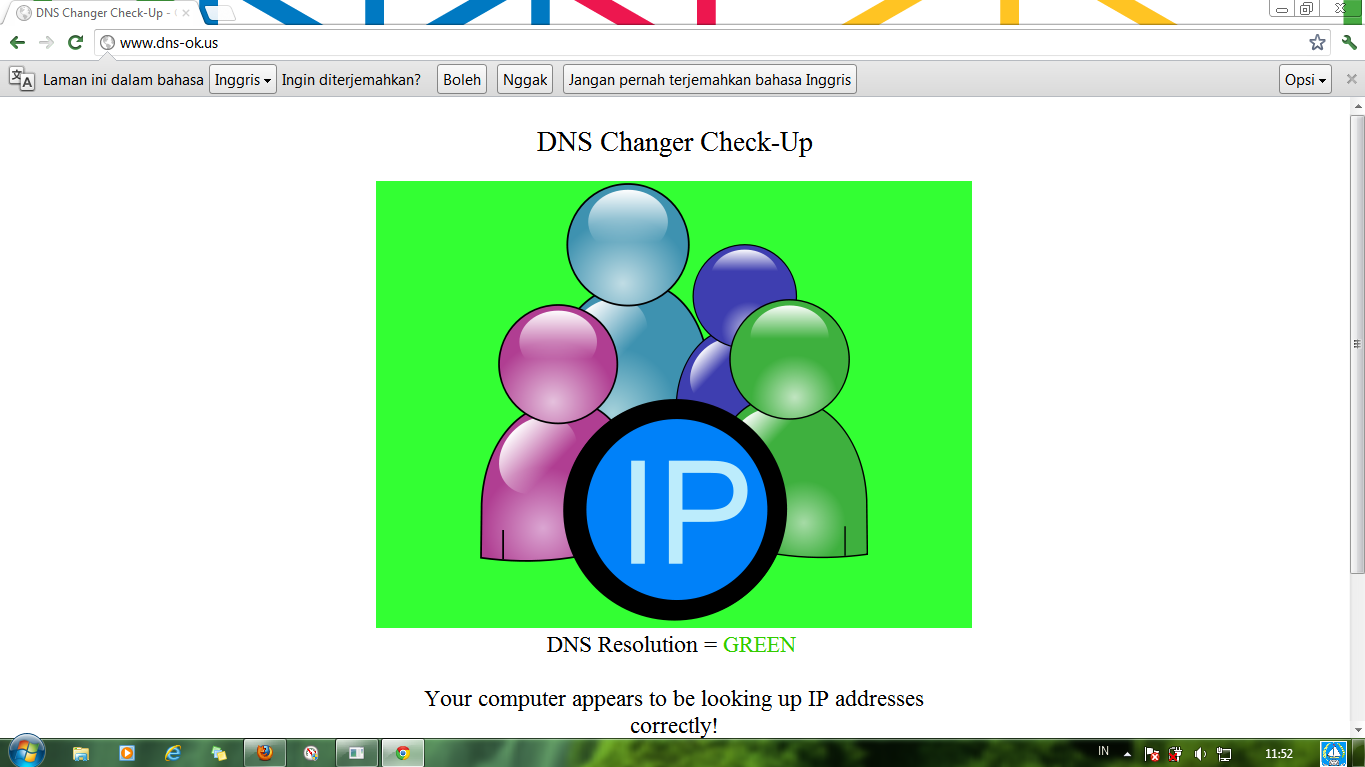Open the Action Center flag icon
Viewport: 1365px width, 767px height.
pyautogui.click(x=1152, y=753)
